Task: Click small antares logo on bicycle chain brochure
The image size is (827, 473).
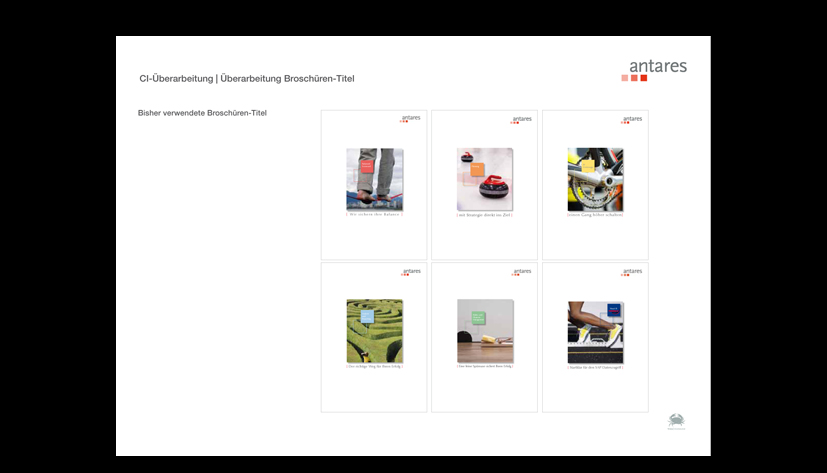Action: point(631,120)
